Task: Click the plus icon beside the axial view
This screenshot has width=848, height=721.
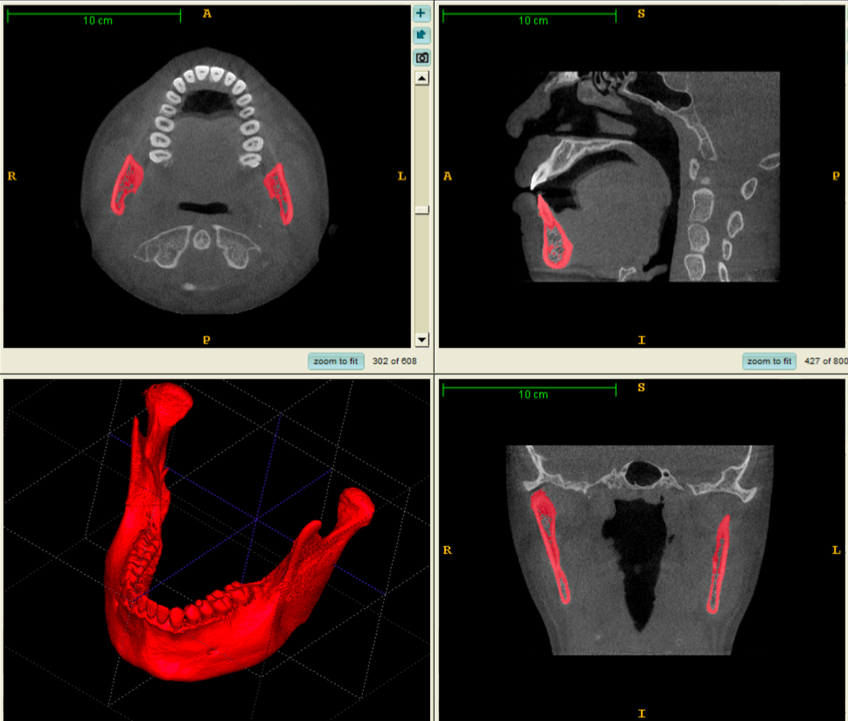Action: point(421,14)
